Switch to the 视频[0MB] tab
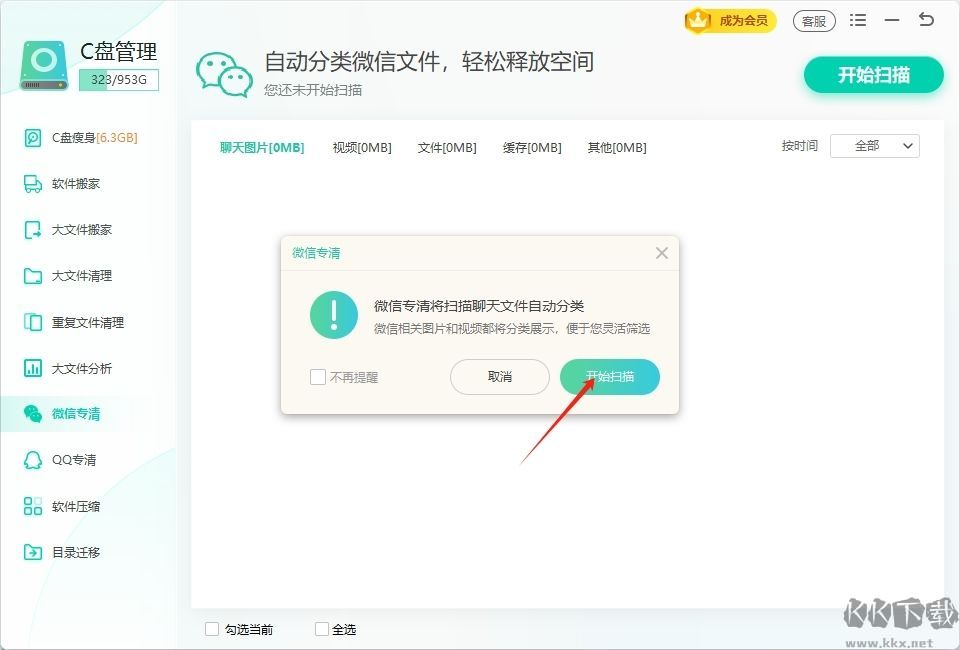 pos(361,148)
